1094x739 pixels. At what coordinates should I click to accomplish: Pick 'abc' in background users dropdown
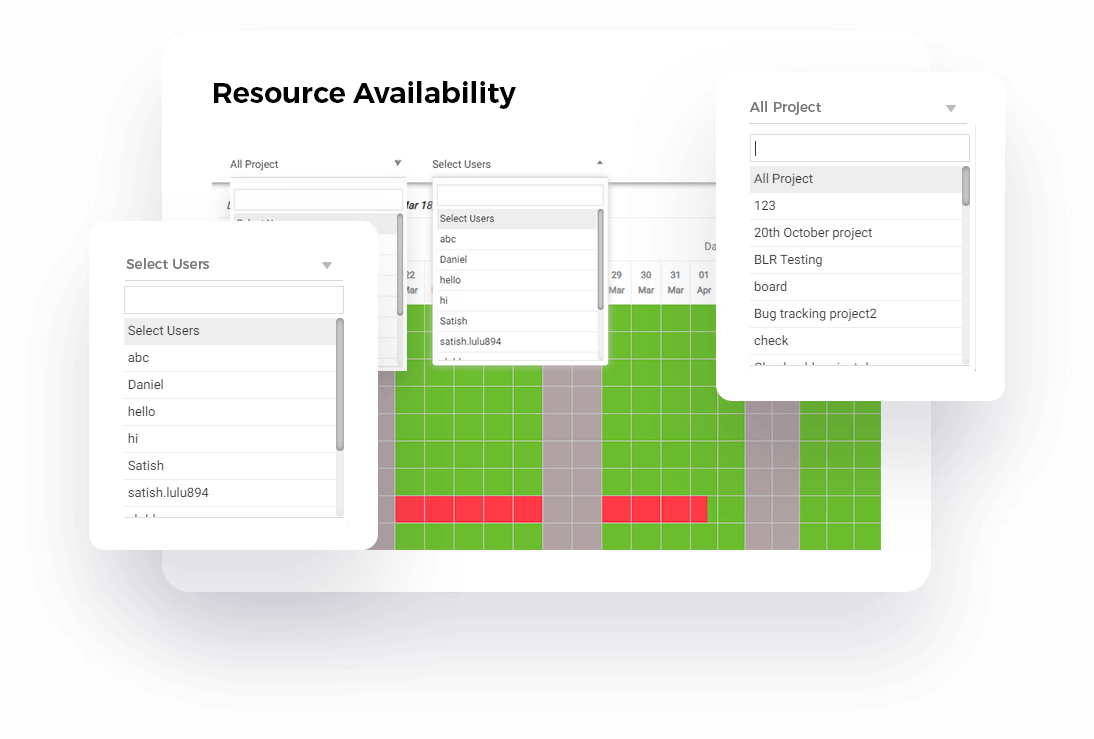point(517,239)
